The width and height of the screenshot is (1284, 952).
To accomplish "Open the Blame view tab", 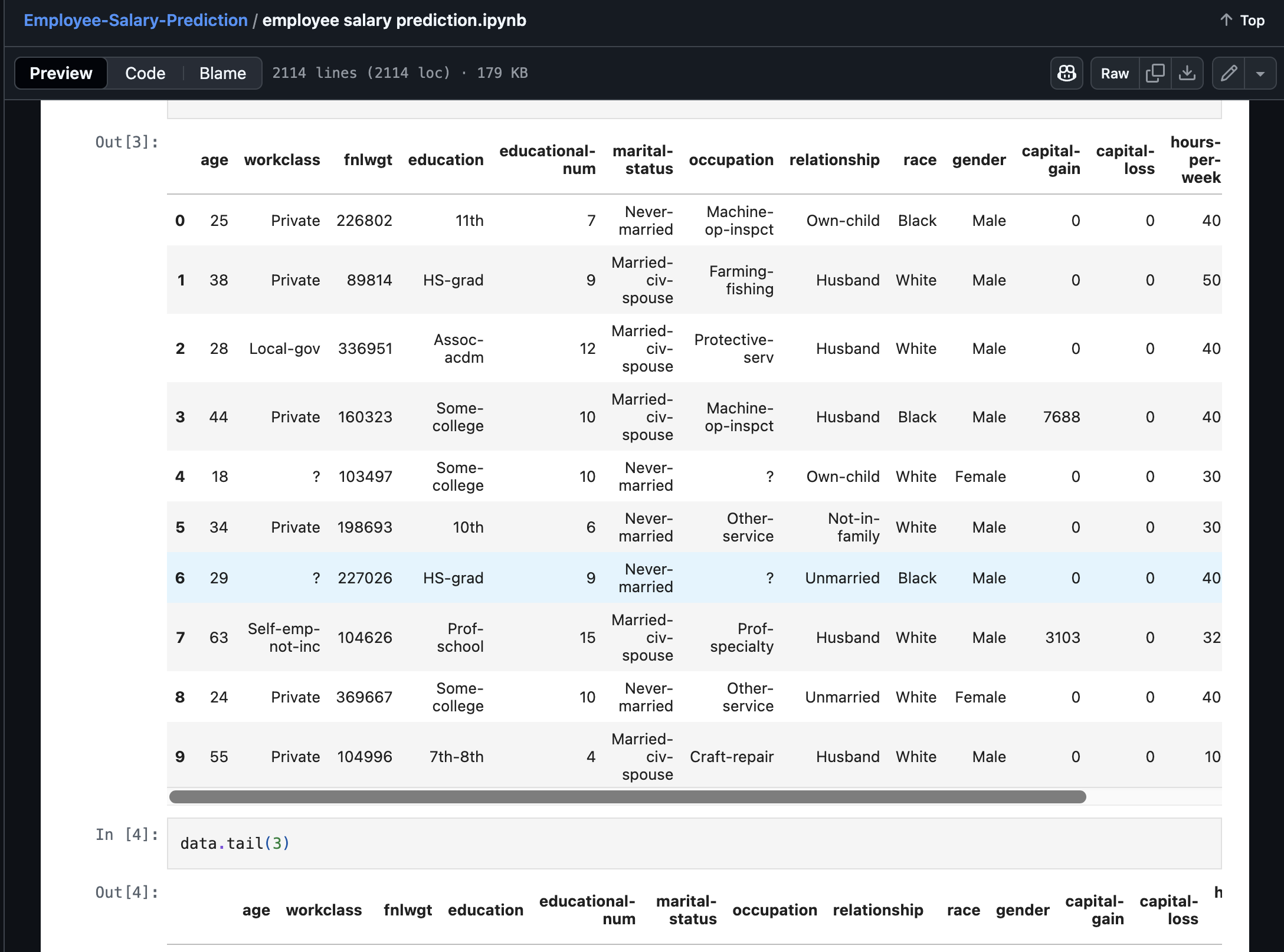I will pyautogui.click(x=222, y=73).
